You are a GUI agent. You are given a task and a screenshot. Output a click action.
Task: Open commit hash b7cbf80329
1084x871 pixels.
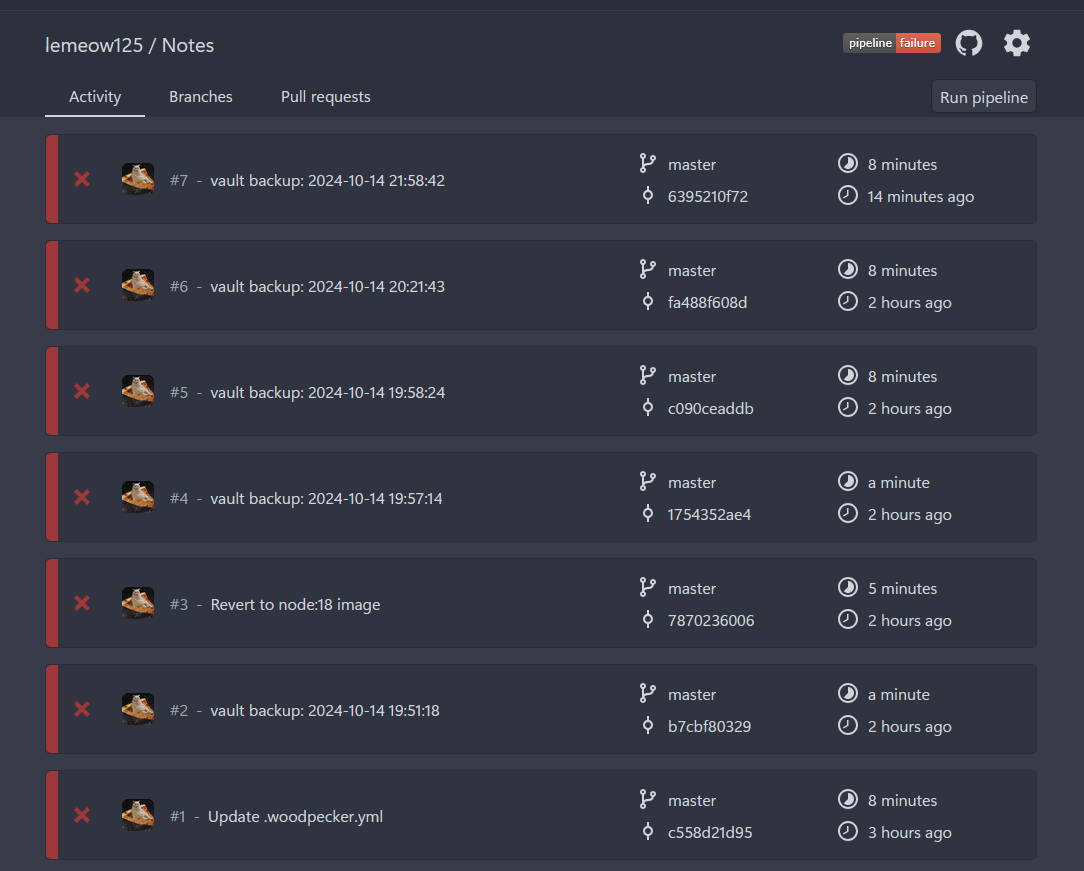click(709, 726)
